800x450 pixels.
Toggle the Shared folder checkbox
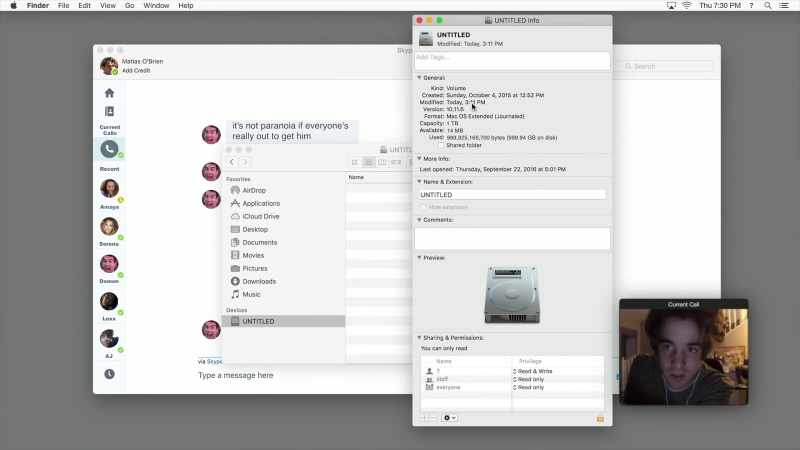pyautogui.click(x=441, y=145)
